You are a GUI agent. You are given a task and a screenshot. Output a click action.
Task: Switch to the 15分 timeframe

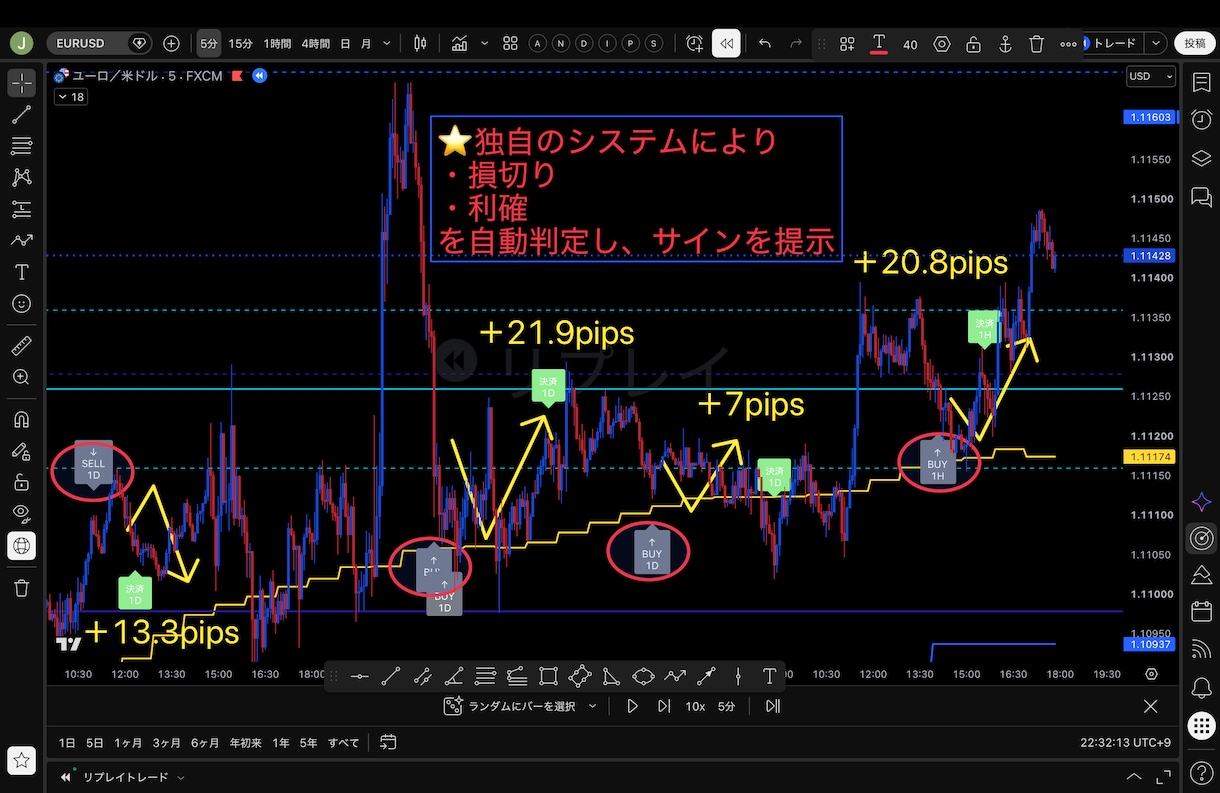240,44
